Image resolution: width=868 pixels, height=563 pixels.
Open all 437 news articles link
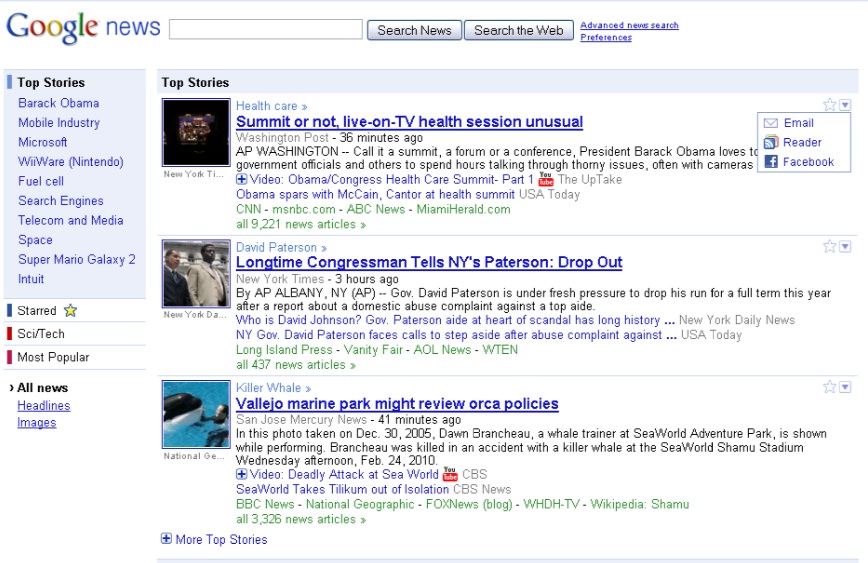[296, 365]
